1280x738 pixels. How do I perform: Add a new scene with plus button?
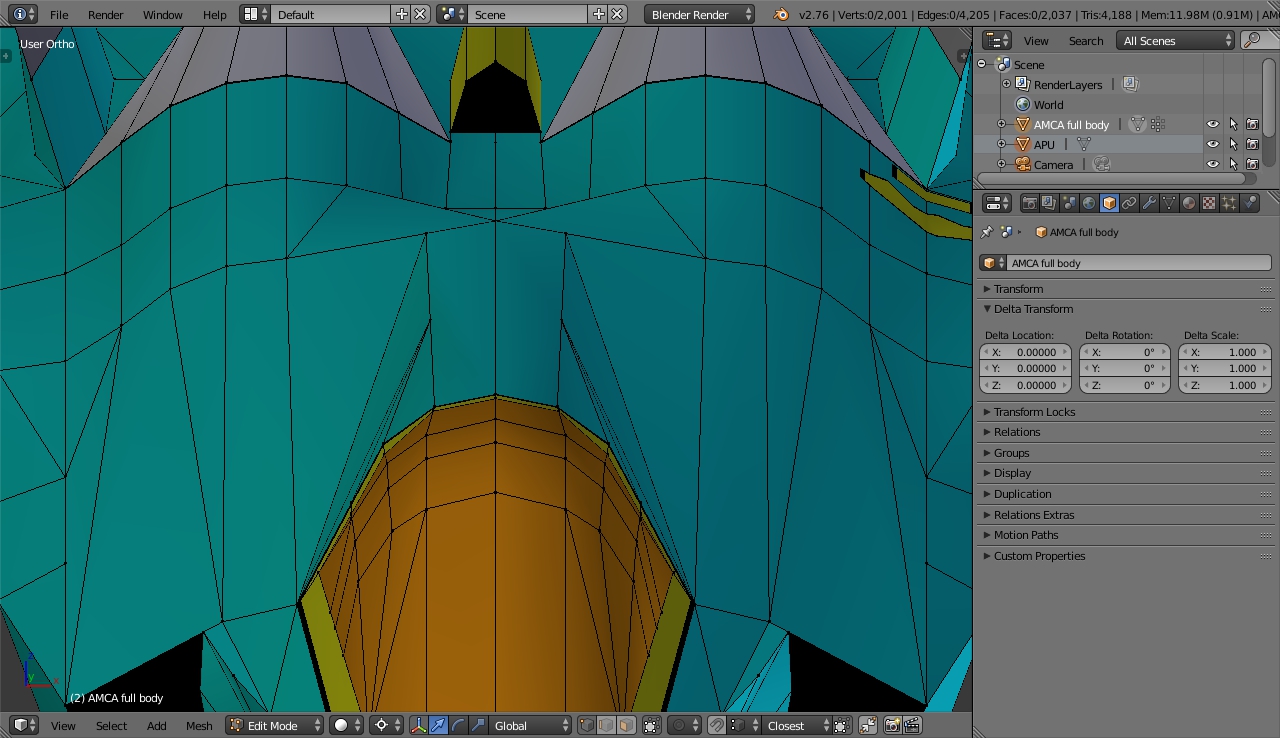(599, 14)
